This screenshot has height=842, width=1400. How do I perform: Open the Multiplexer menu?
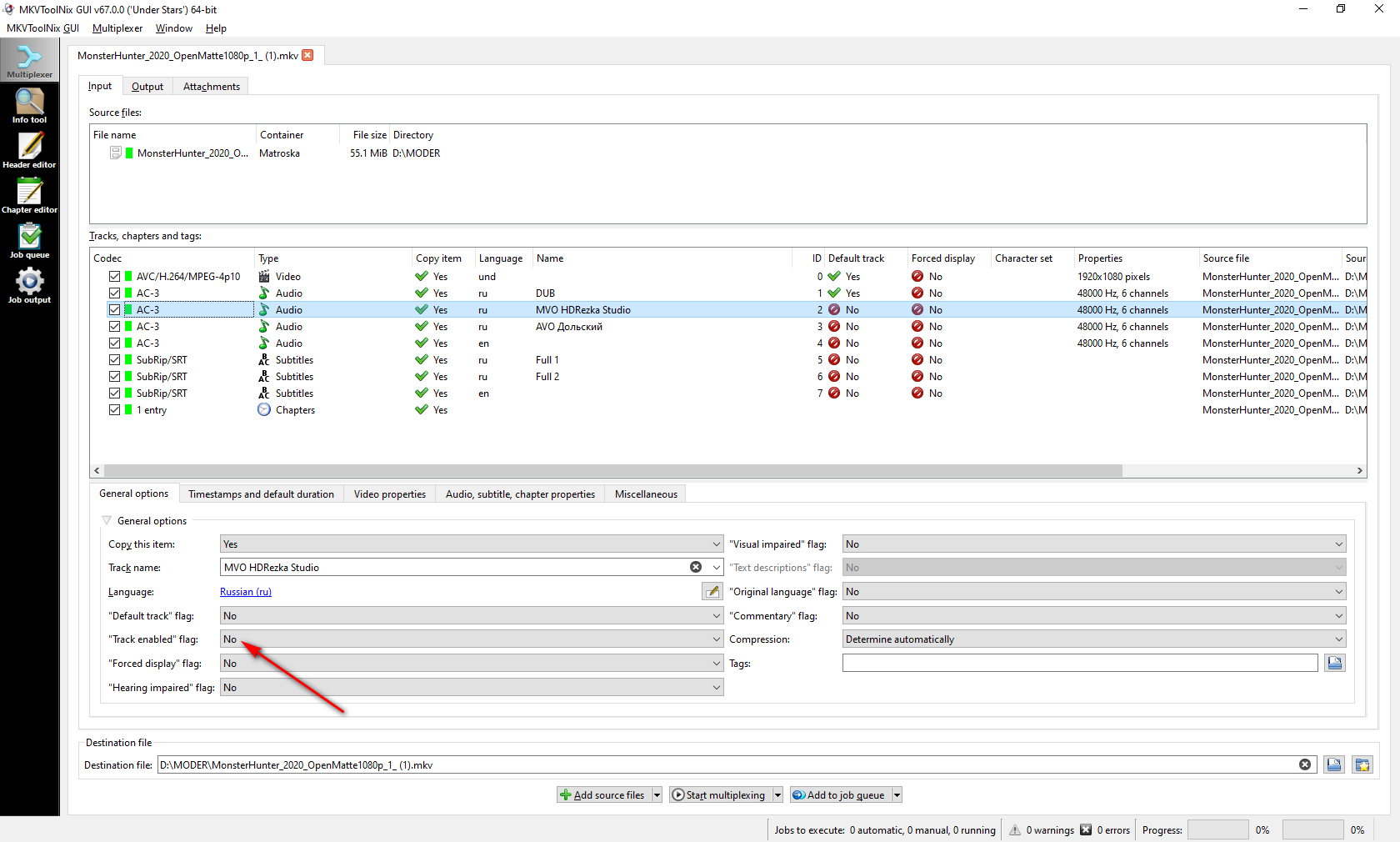tap(117, 28)
